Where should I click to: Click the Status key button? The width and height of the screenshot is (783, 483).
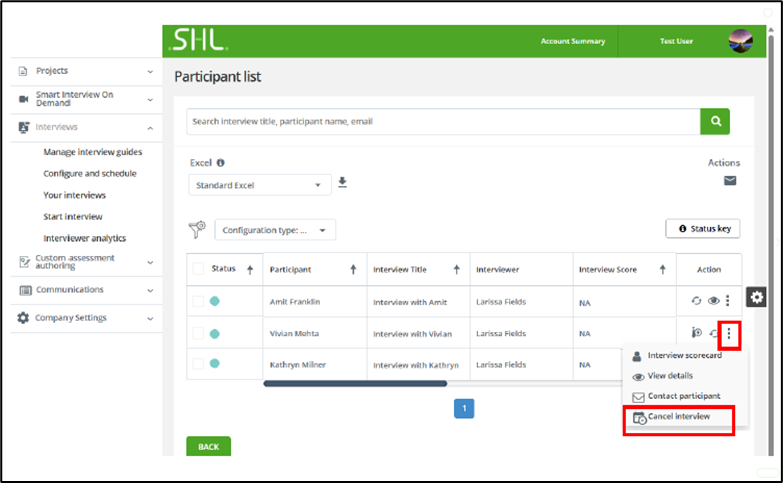click(x=703, y=229)
